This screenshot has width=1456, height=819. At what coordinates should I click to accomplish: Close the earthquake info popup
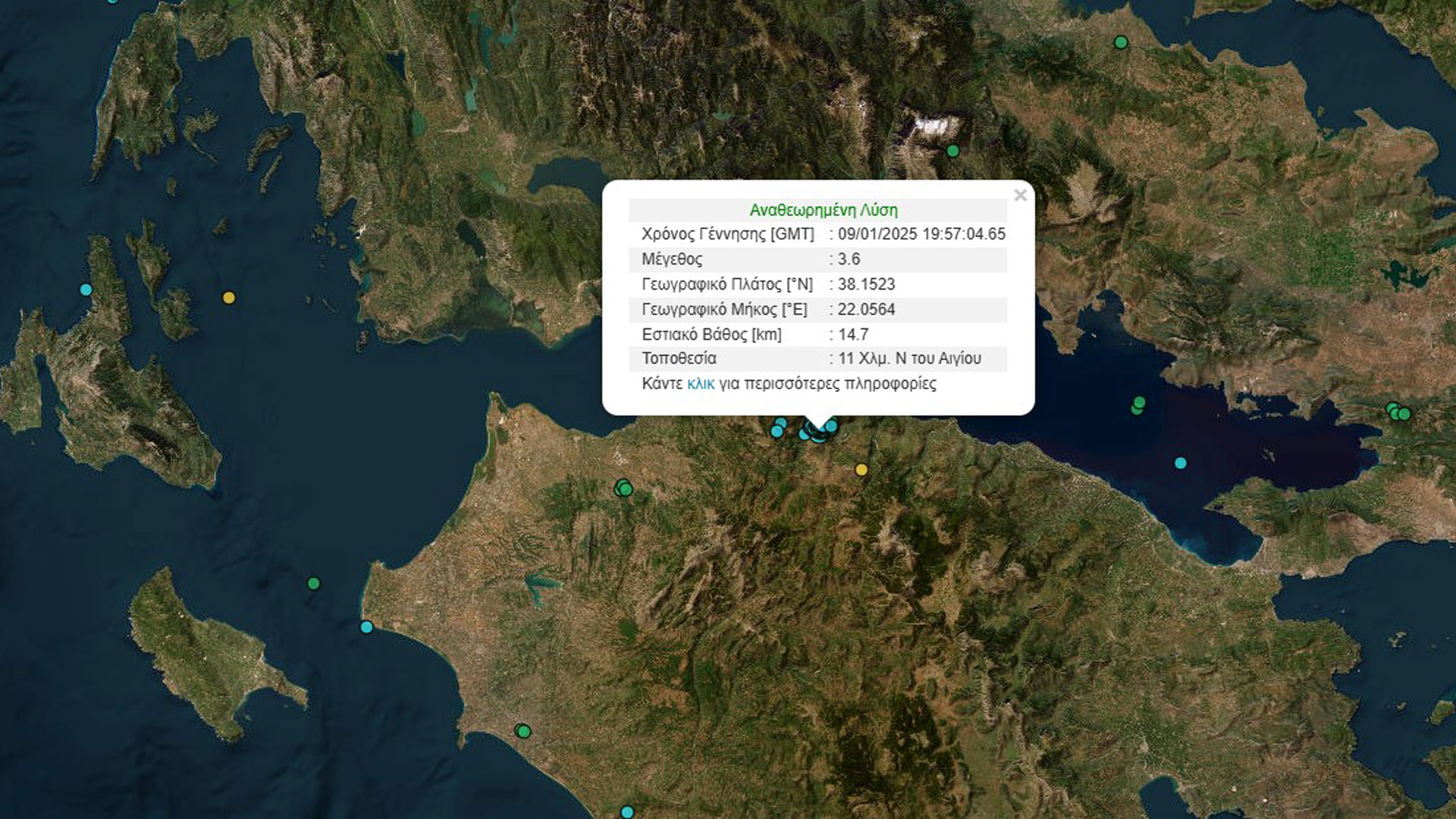[x=1020, y=196]
